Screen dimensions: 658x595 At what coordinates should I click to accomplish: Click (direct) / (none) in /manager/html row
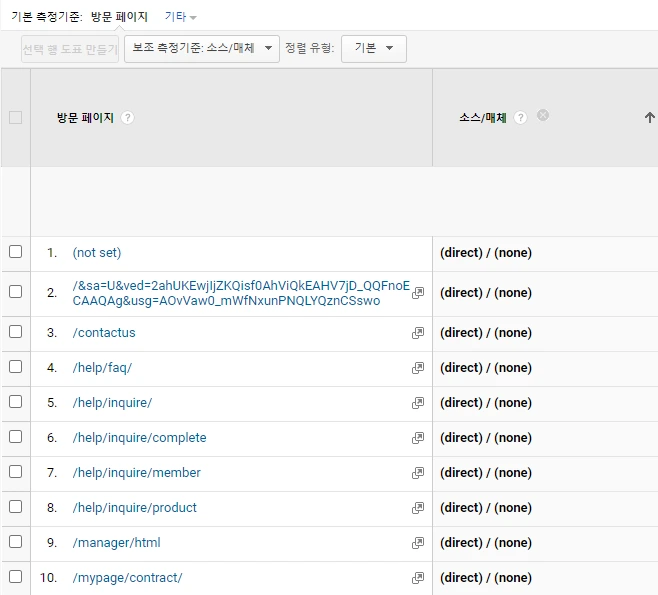click(486, 543)
